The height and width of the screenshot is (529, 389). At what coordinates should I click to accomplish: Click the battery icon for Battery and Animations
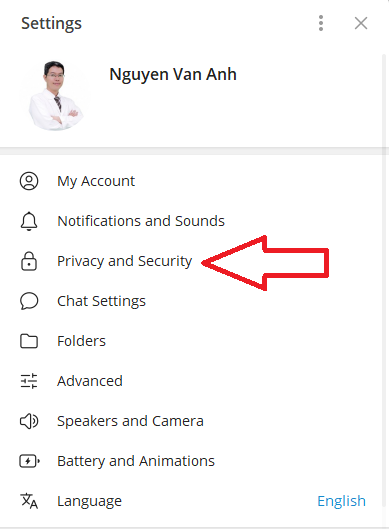click(29, 461)
